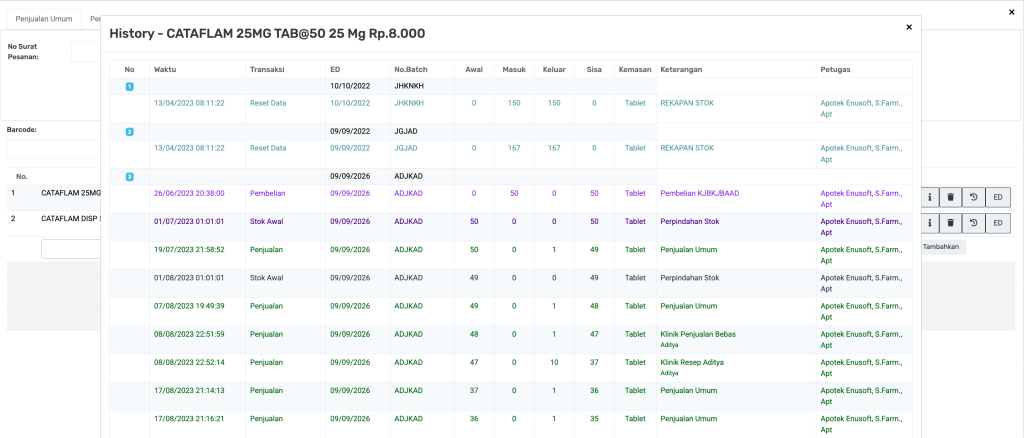Delete second item using trash icon
Viewport: 1024px width, 438px height.
951,223
